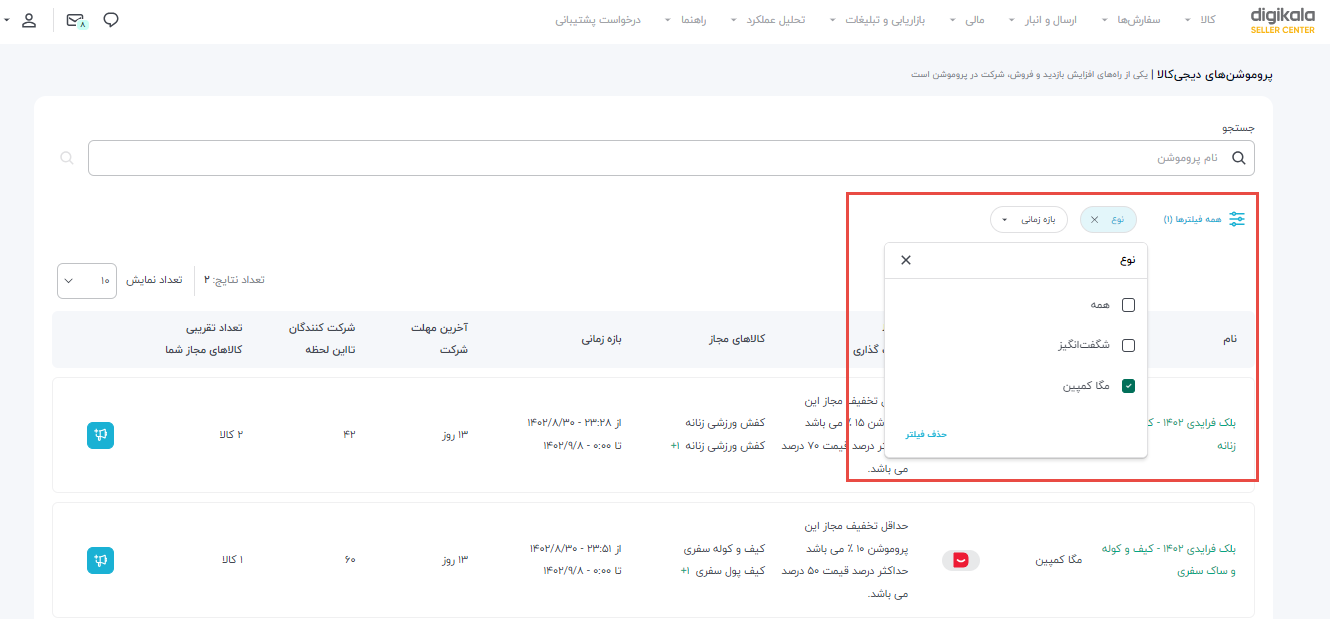Click the magnifier icon inside the search field
Viewport: 1330px width, 619px height.
[x=1239, y=158]
